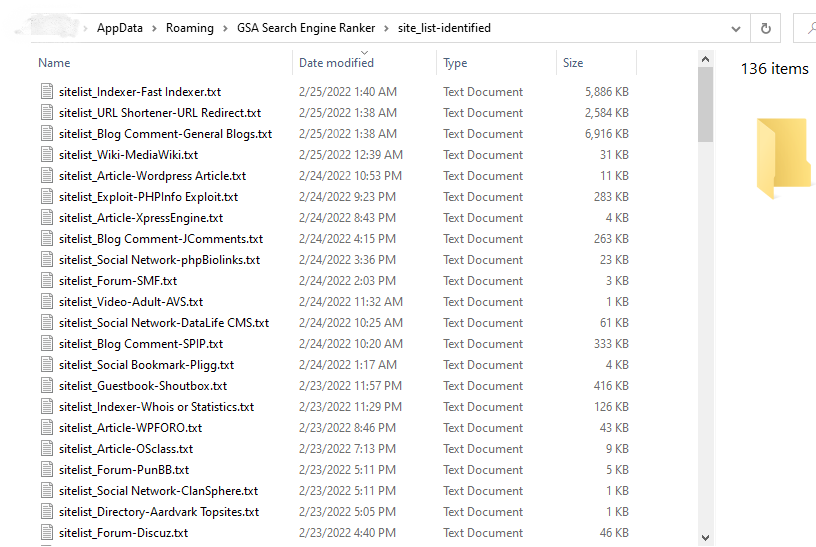
Task: Navigate to Roaming breadcrumb folder
Action: 190,28
